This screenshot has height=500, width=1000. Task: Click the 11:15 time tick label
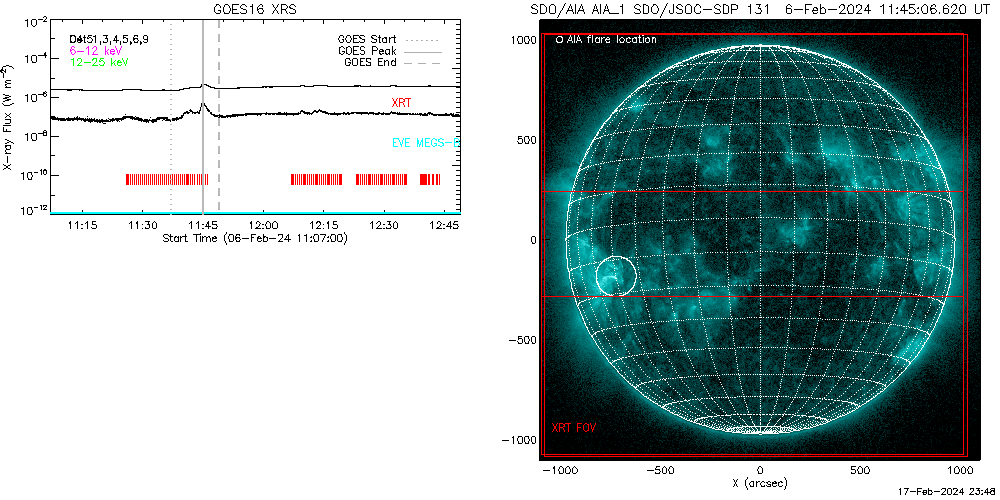click(x=82, y=226)
